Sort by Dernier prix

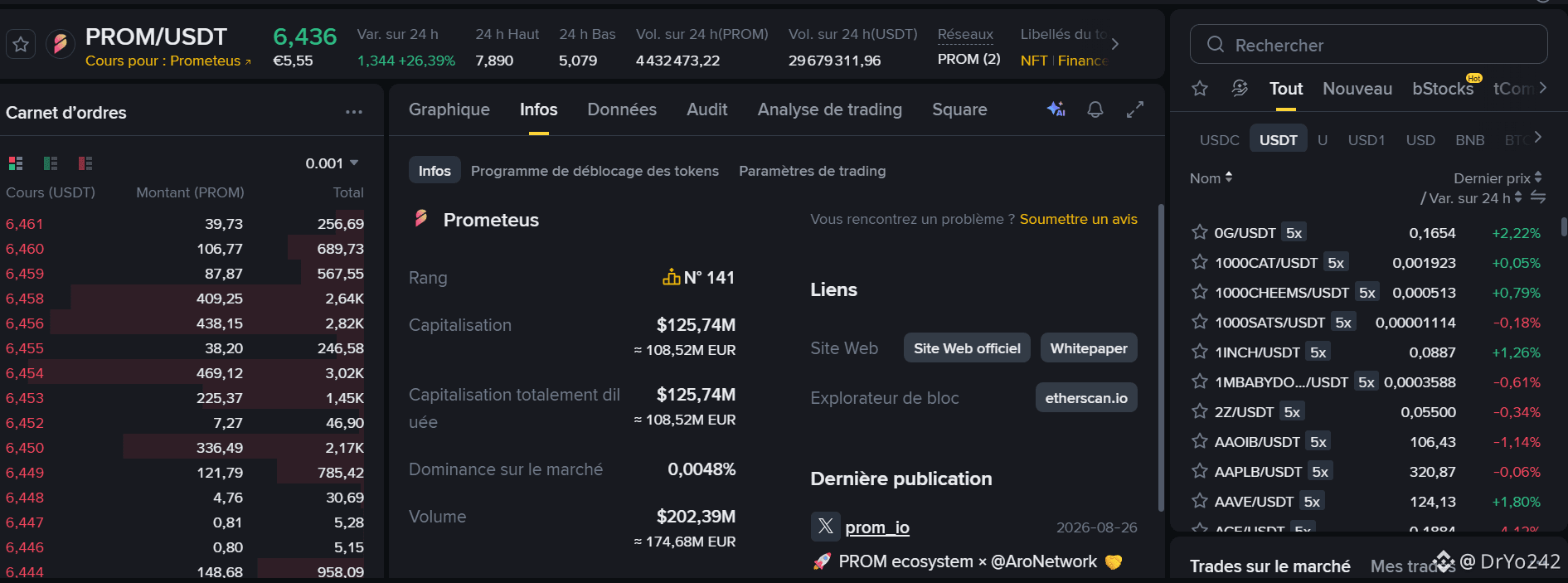[x=1498, y=178]
